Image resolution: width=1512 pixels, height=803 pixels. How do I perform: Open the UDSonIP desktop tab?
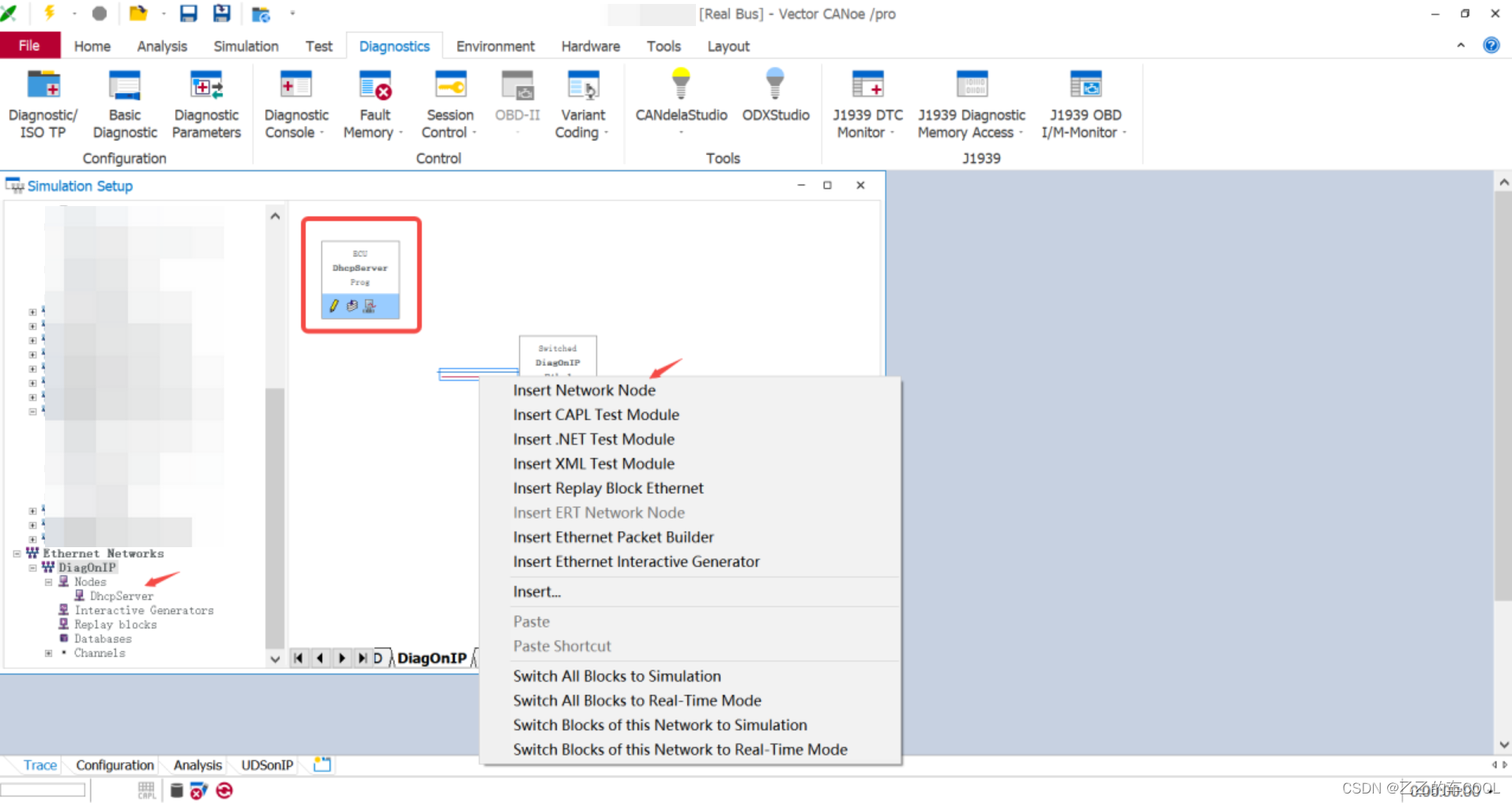267,765
